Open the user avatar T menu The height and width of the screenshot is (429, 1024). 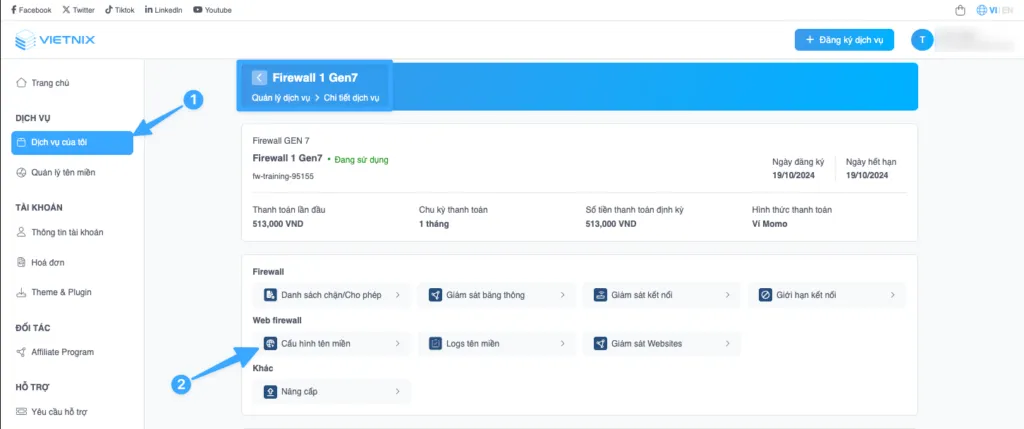[x=922, y=40]
